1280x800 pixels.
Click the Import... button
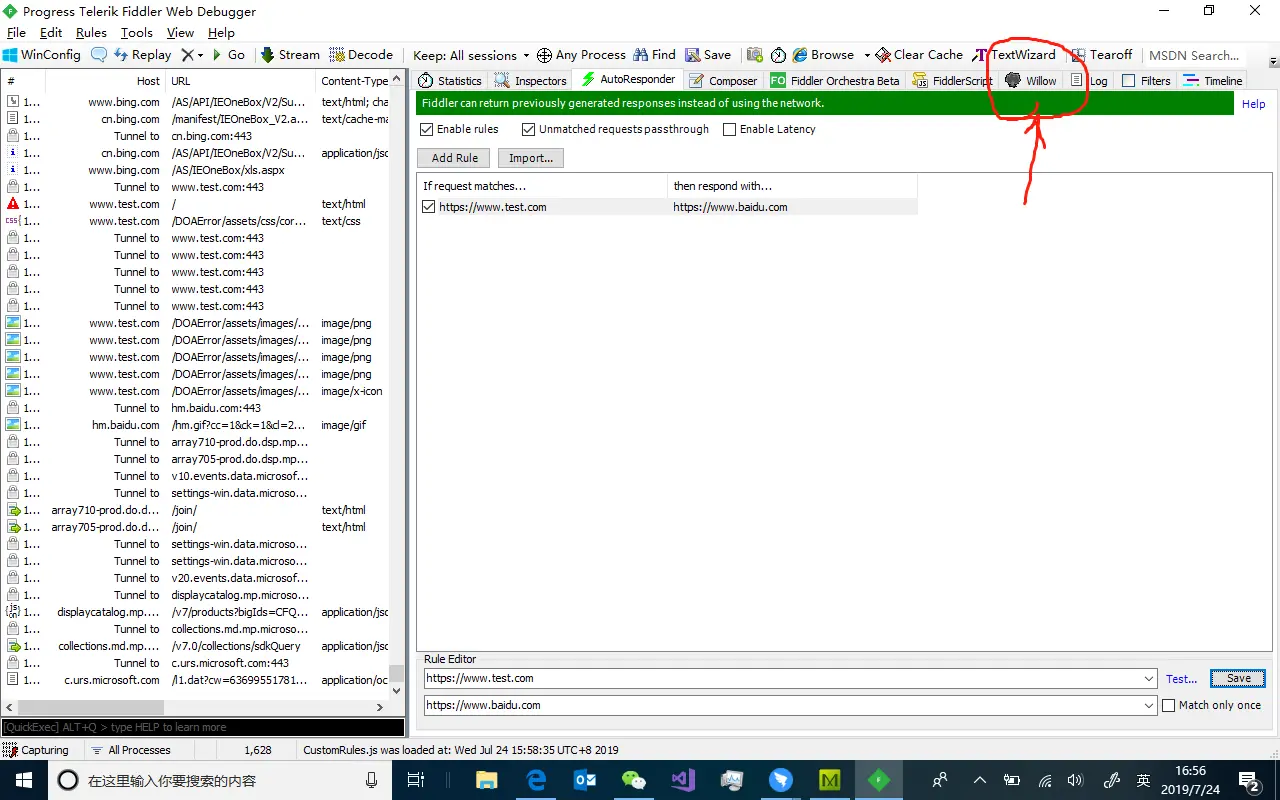(531, 158)
